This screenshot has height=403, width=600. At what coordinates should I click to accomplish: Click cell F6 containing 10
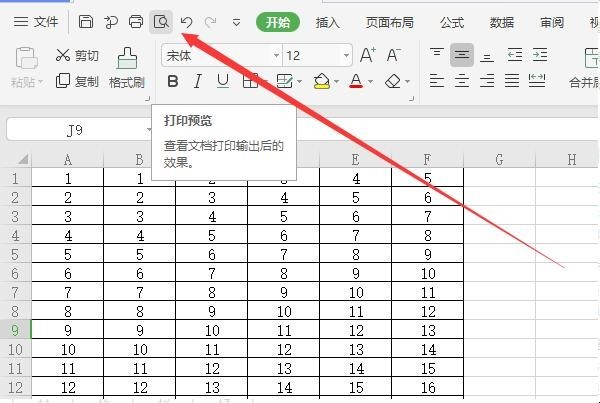[x=427, y=273]
